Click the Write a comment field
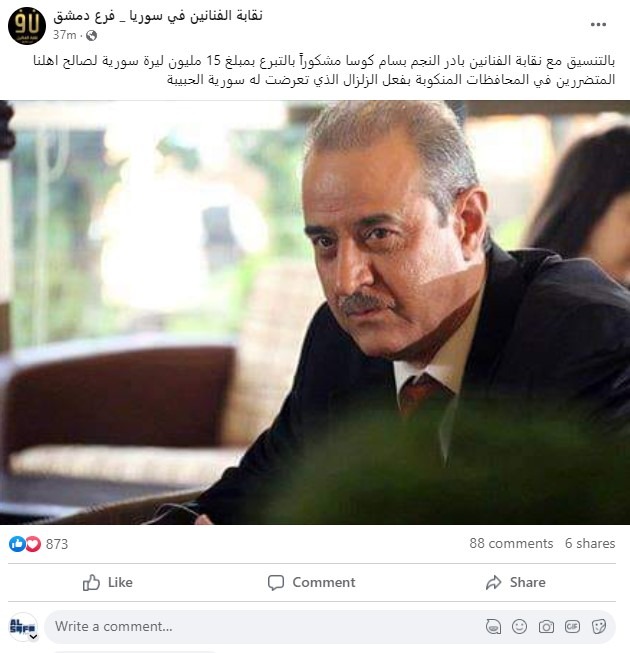This screenshot has height=653, width=630. [x=266, y=627]
